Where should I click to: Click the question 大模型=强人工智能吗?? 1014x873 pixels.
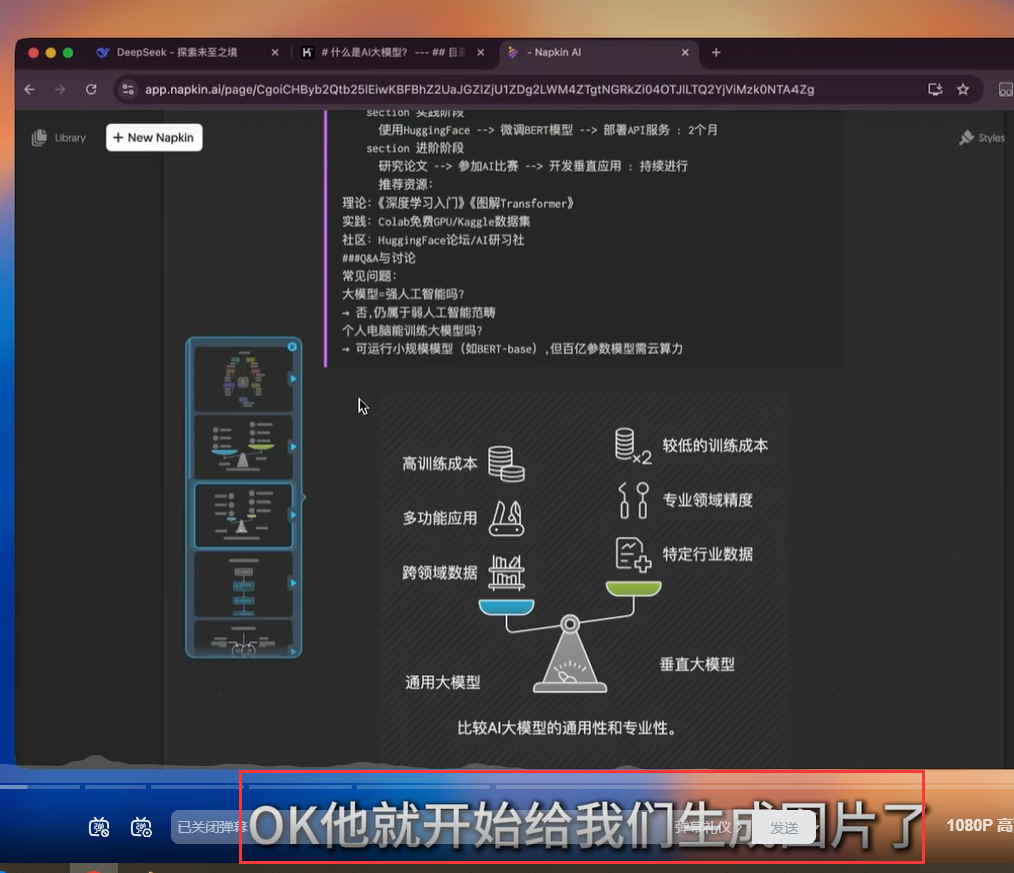(403, 294)
